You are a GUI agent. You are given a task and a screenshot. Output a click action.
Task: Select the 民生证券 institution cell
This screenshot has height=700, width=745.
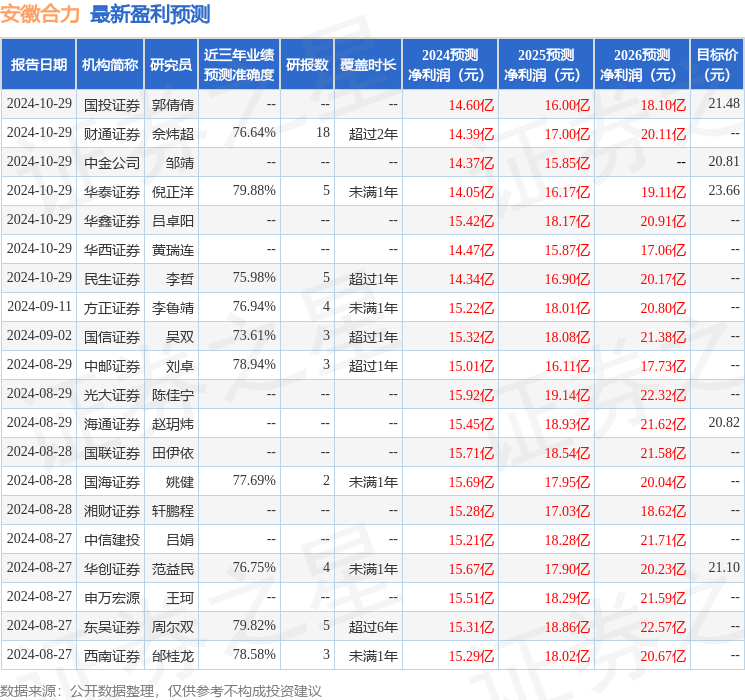point(112,279)
